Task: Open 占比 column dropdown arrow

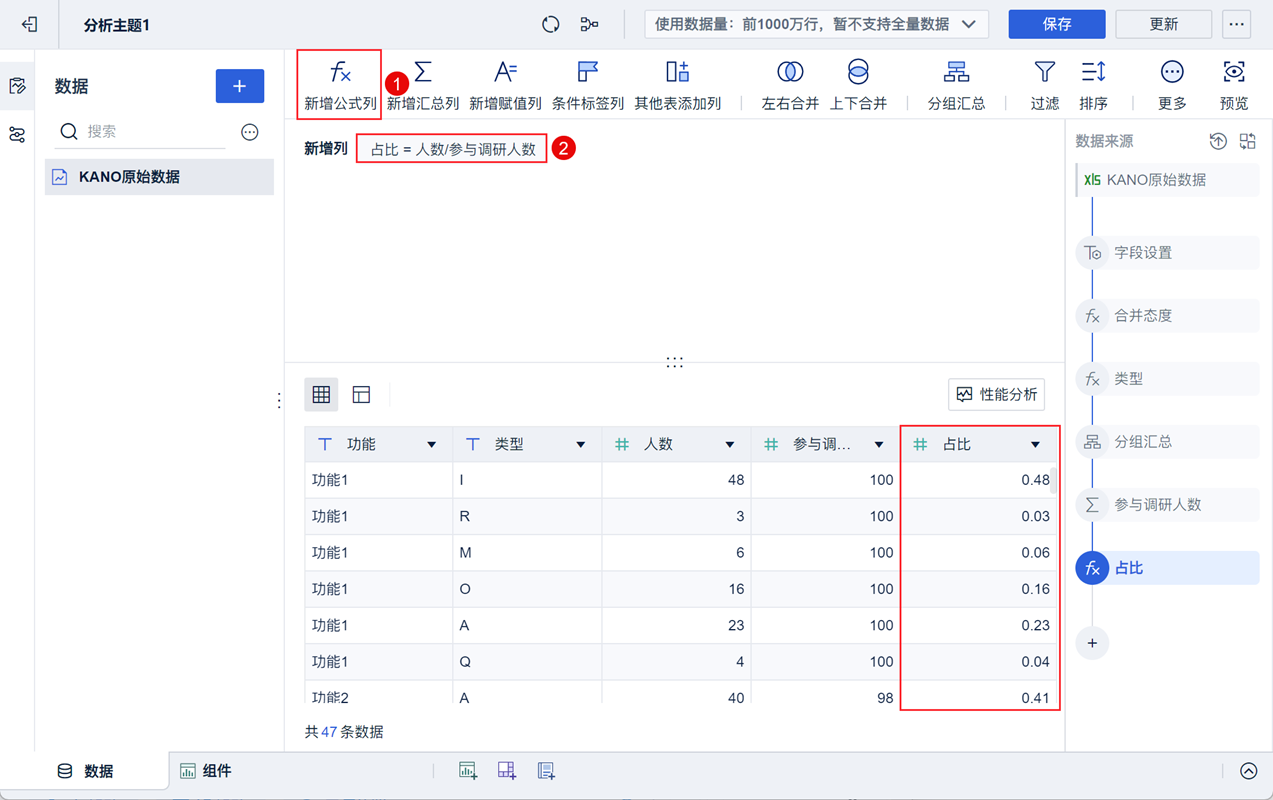Action: (x=1036, y=445)
